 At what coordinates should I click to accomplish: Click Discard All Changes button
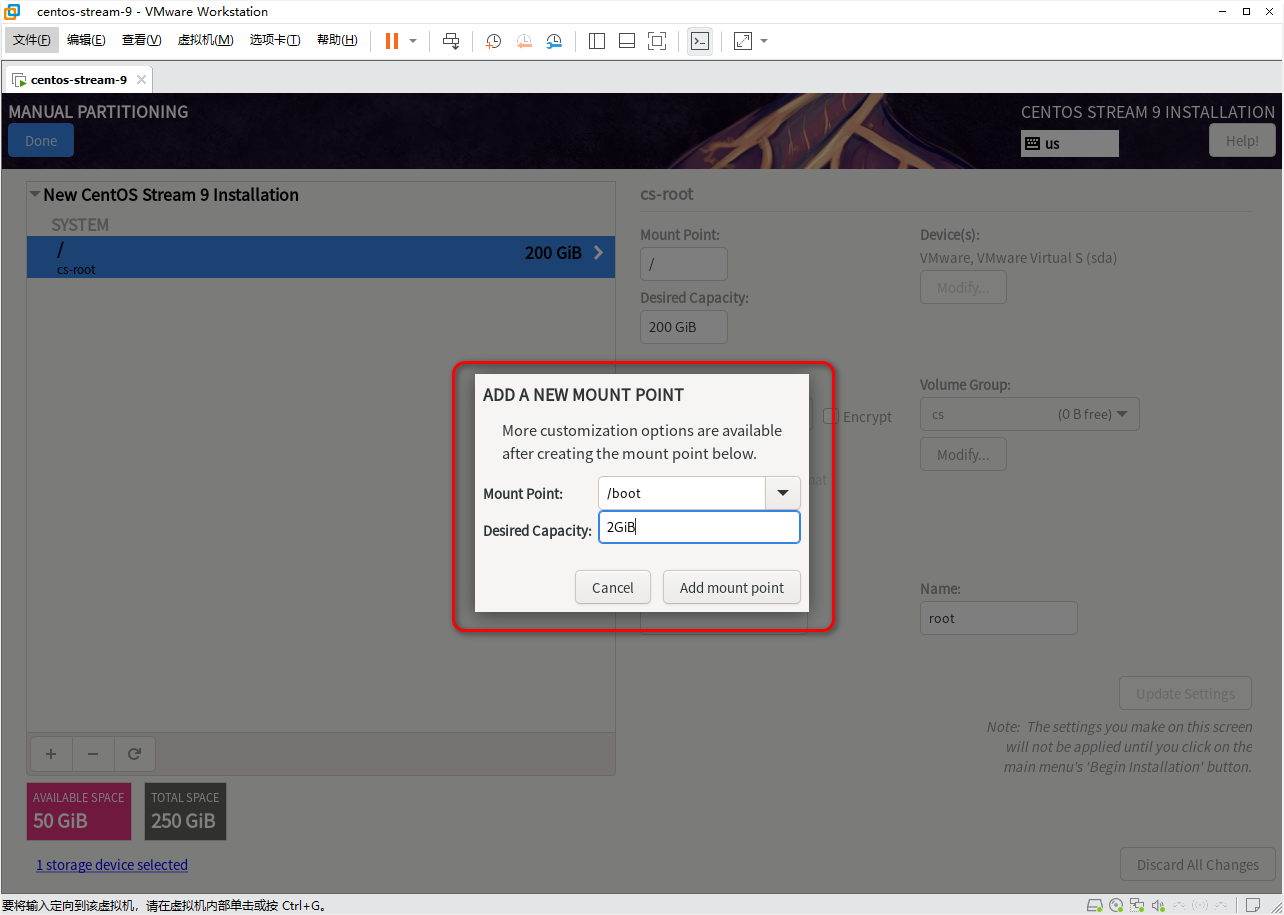pos(1198,864)
